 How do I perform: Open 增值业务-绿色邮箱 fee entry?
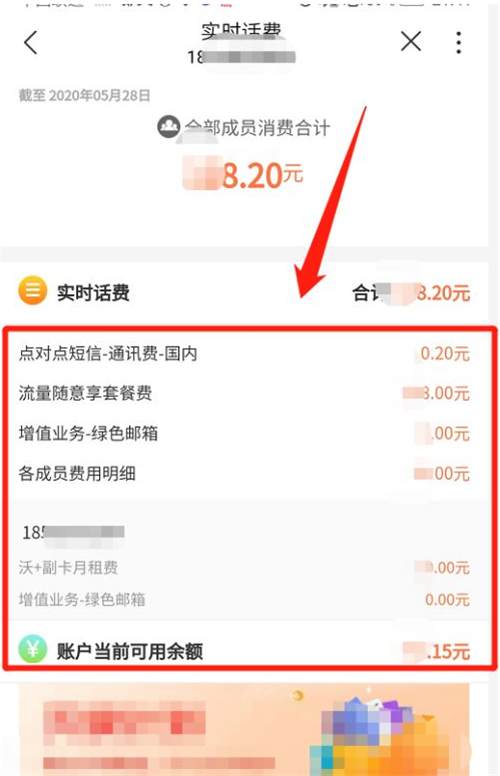[245, 433]
